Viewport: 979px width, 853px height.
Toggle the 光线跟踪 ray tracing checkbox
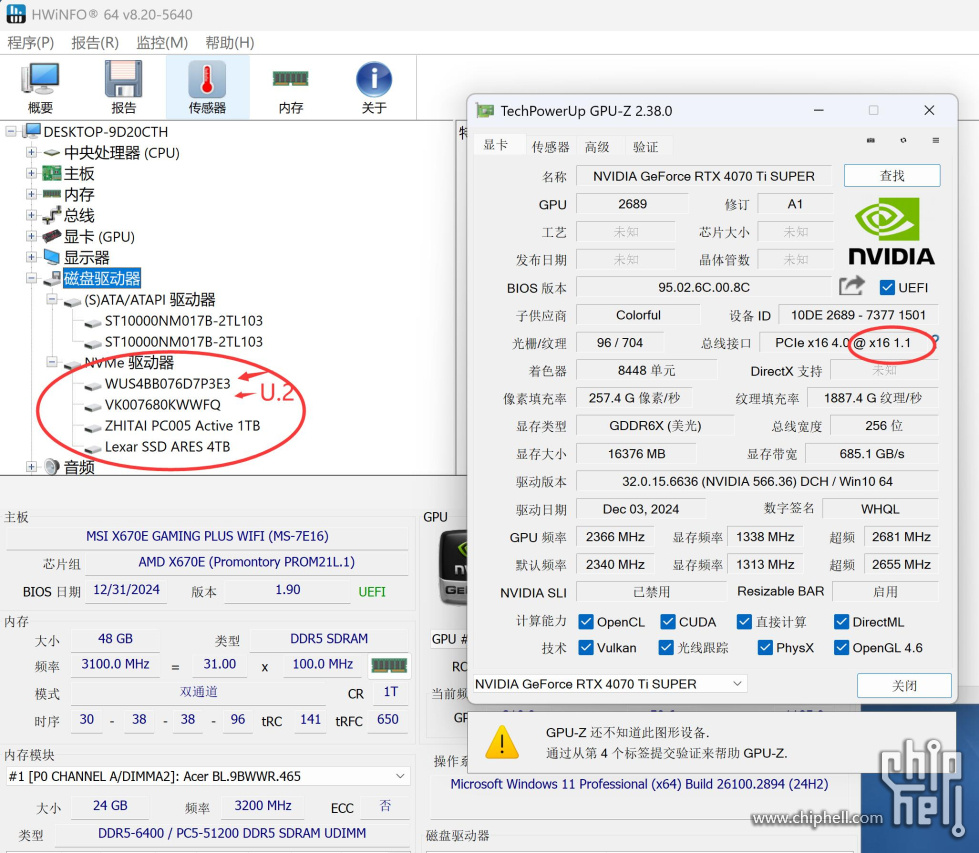666,648
